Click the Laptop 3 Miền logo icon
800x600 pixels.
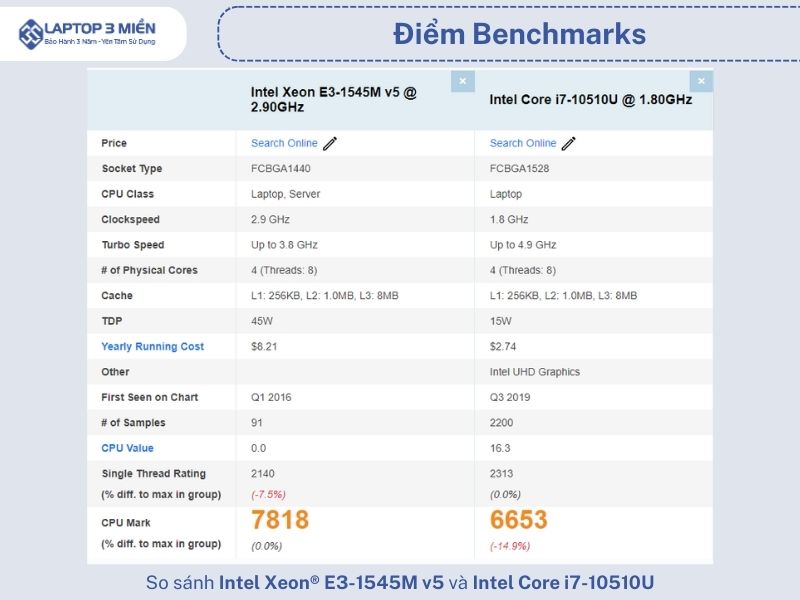[x=31, y=33]
